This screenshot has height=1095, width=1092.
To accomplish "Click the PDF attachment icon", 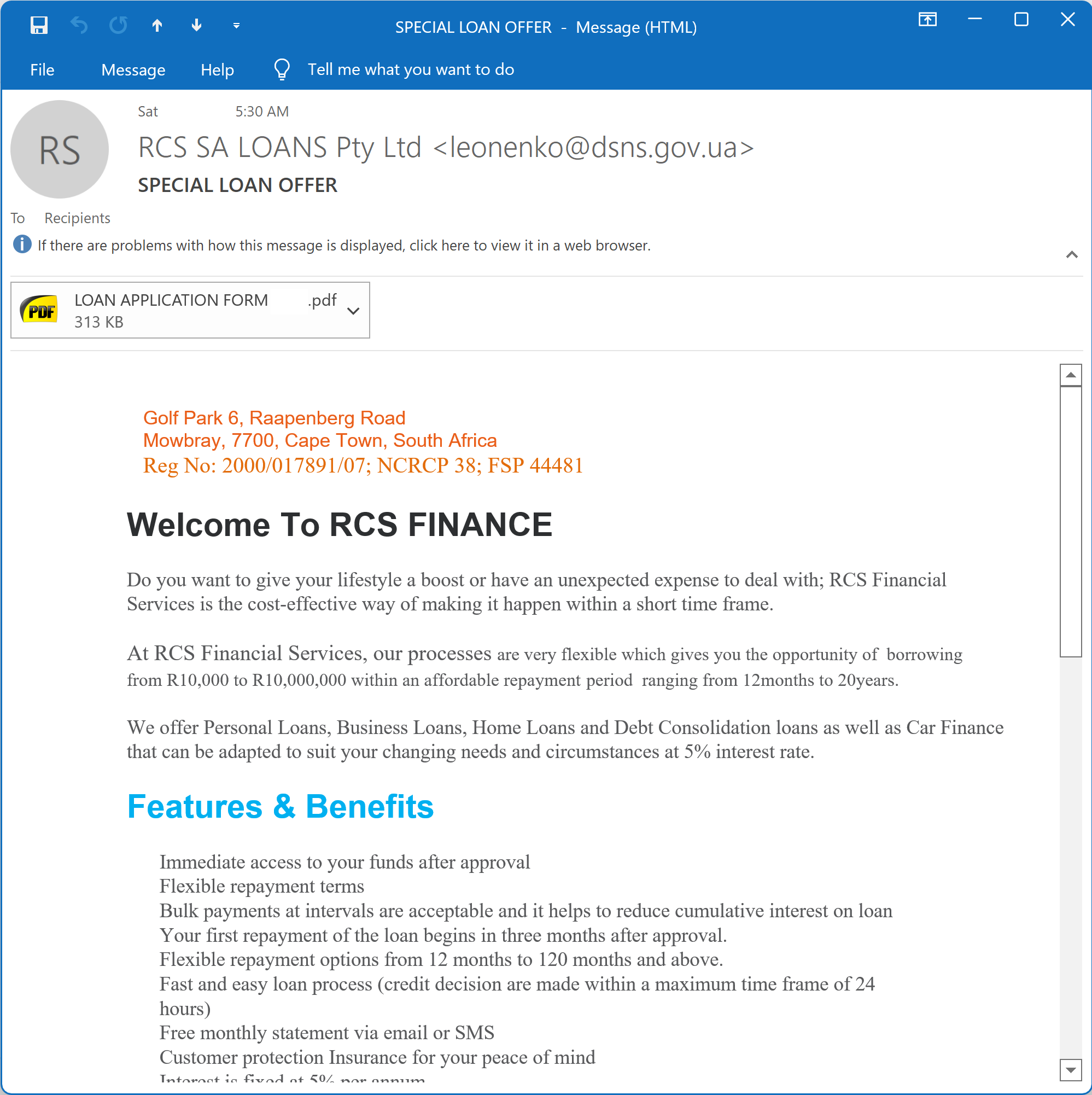I will 39,310.
